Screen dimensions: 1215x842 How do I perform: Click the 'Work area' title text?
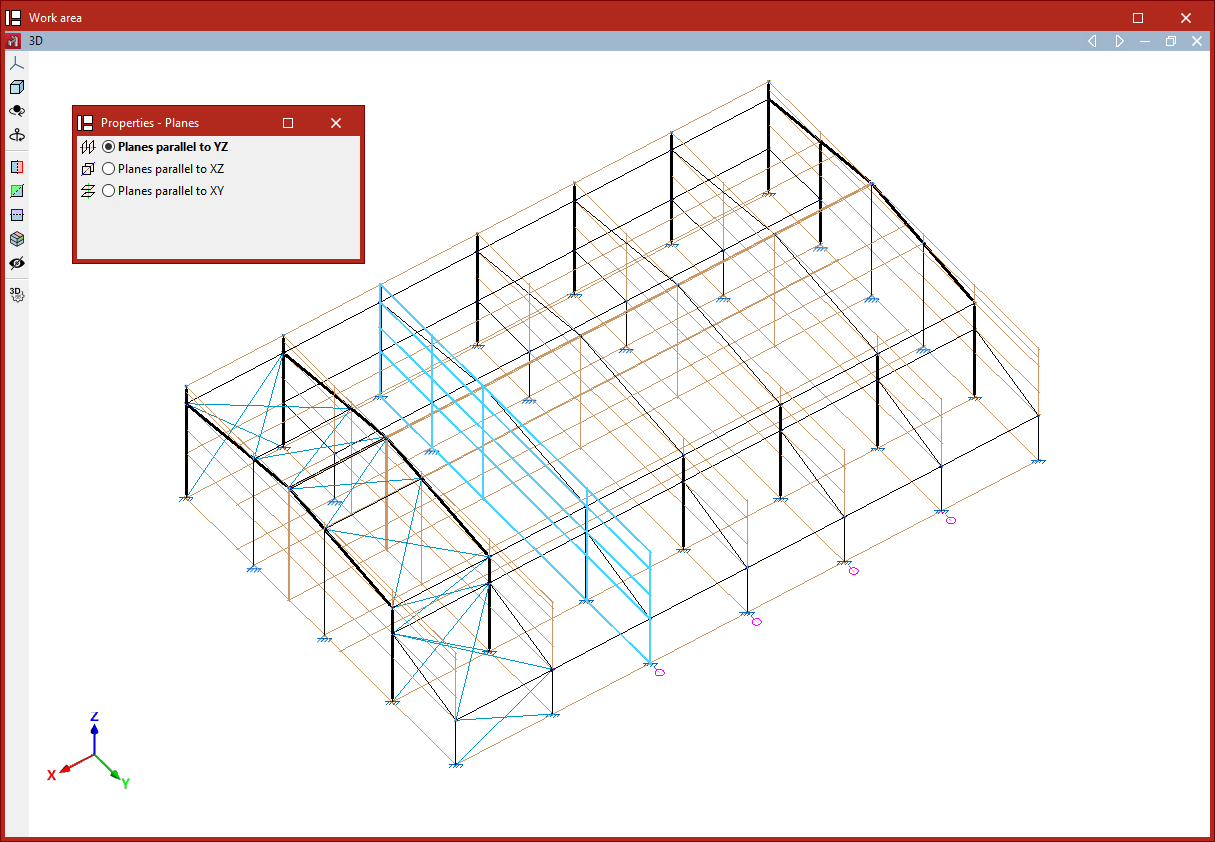coord(56,18)
